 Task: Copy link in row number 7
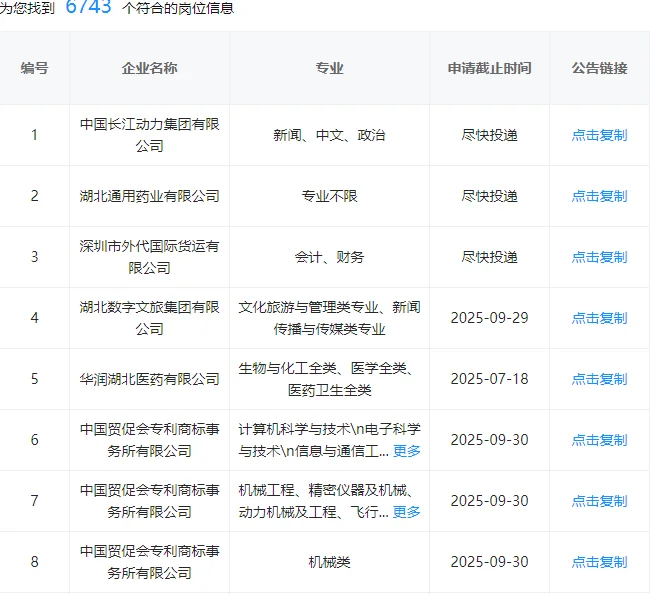pos(599,501)
